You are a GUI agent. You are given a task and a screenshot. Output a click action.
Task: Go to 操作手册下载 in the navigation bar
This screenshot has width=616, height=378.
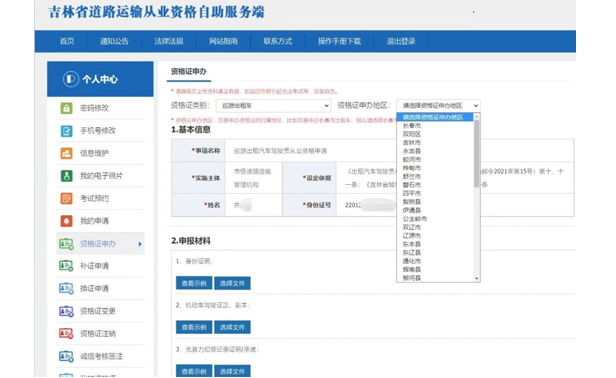click(x=339, y=41)
